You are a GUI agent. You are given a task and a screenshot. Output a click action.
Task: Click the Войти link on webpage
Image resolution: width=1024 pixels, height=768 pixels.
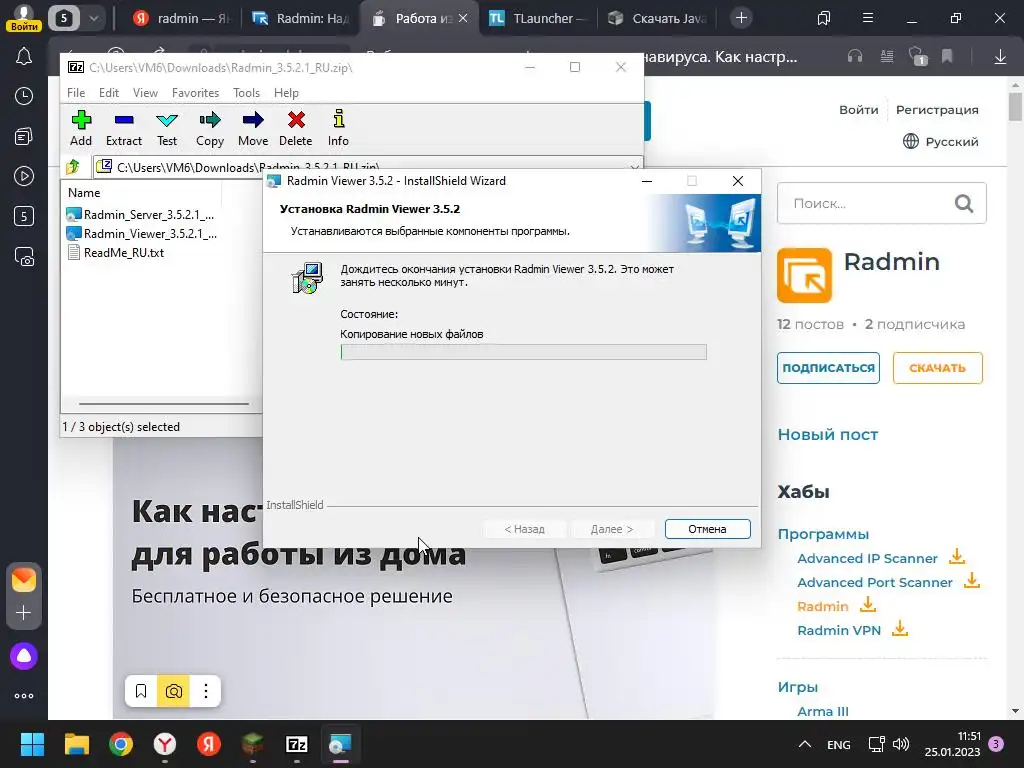pos(859,110)
